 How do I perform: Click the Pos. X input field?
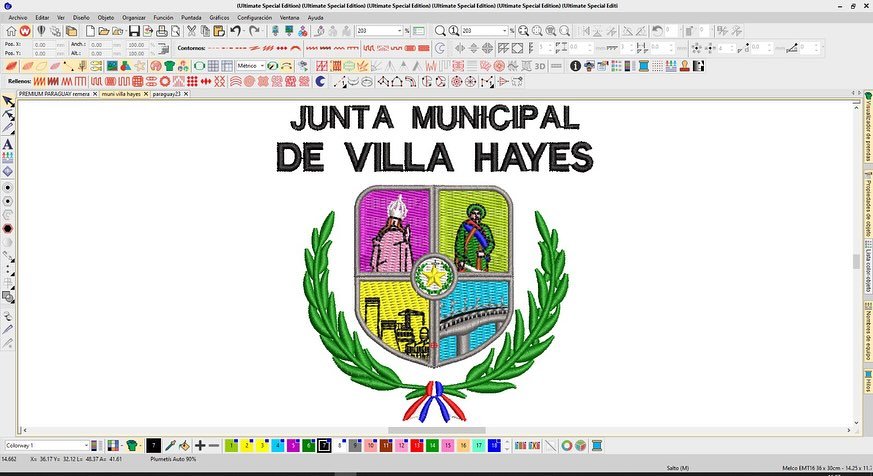45,45
